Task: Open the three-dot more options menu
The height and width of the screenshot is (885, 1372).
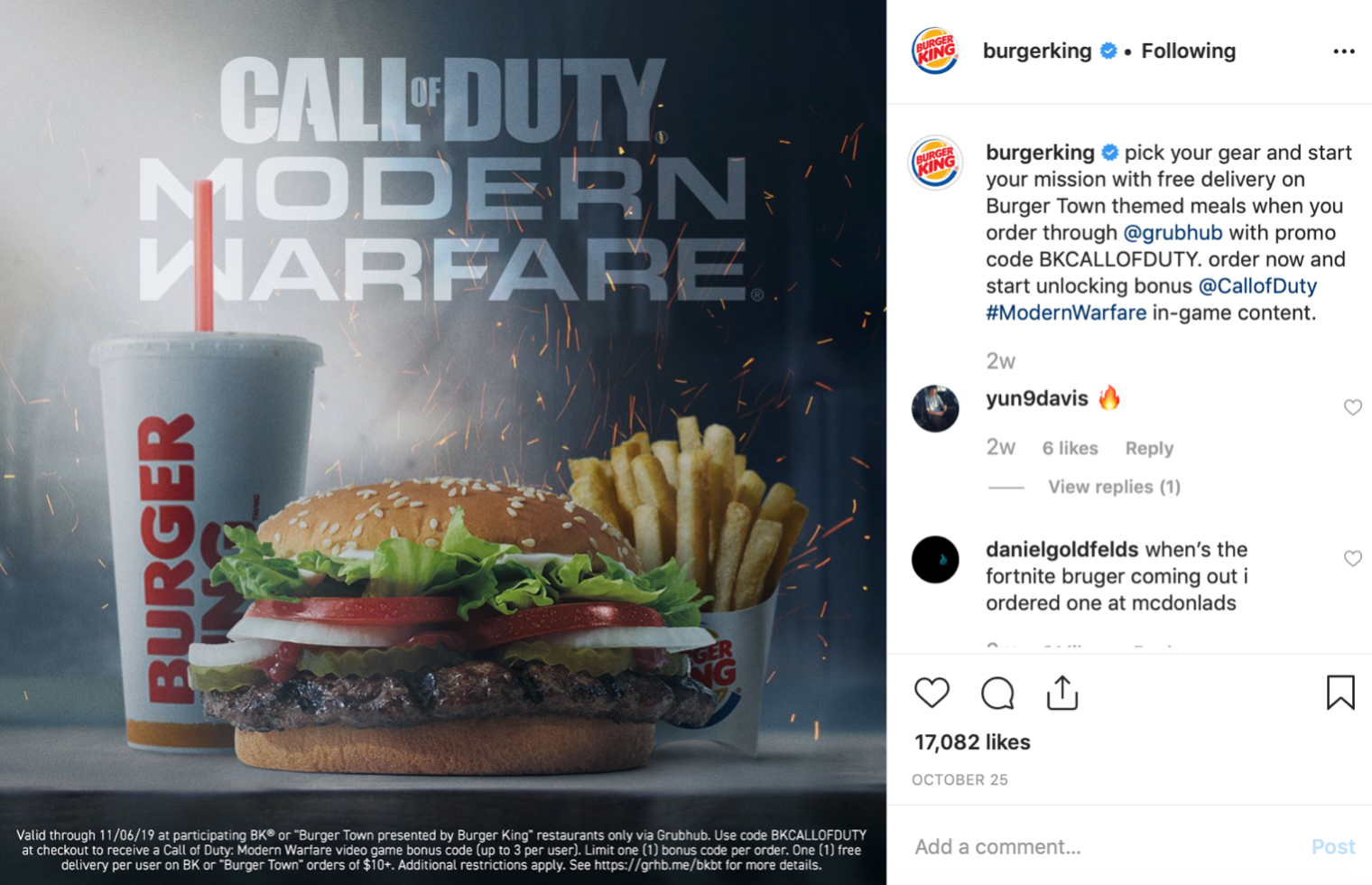Action: [x=1344, y=51]
